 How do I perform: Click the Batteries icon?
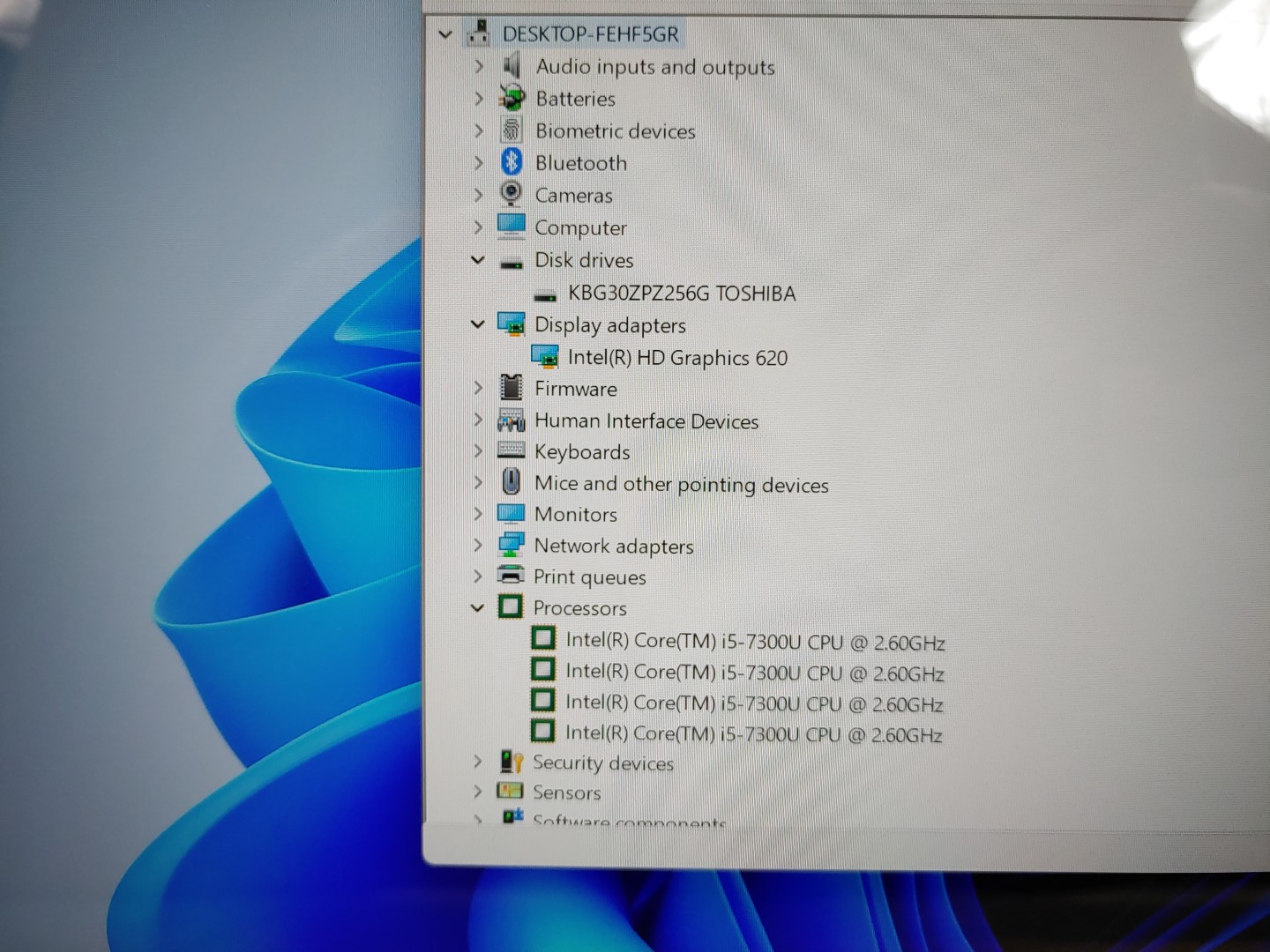tap(512, 98)
